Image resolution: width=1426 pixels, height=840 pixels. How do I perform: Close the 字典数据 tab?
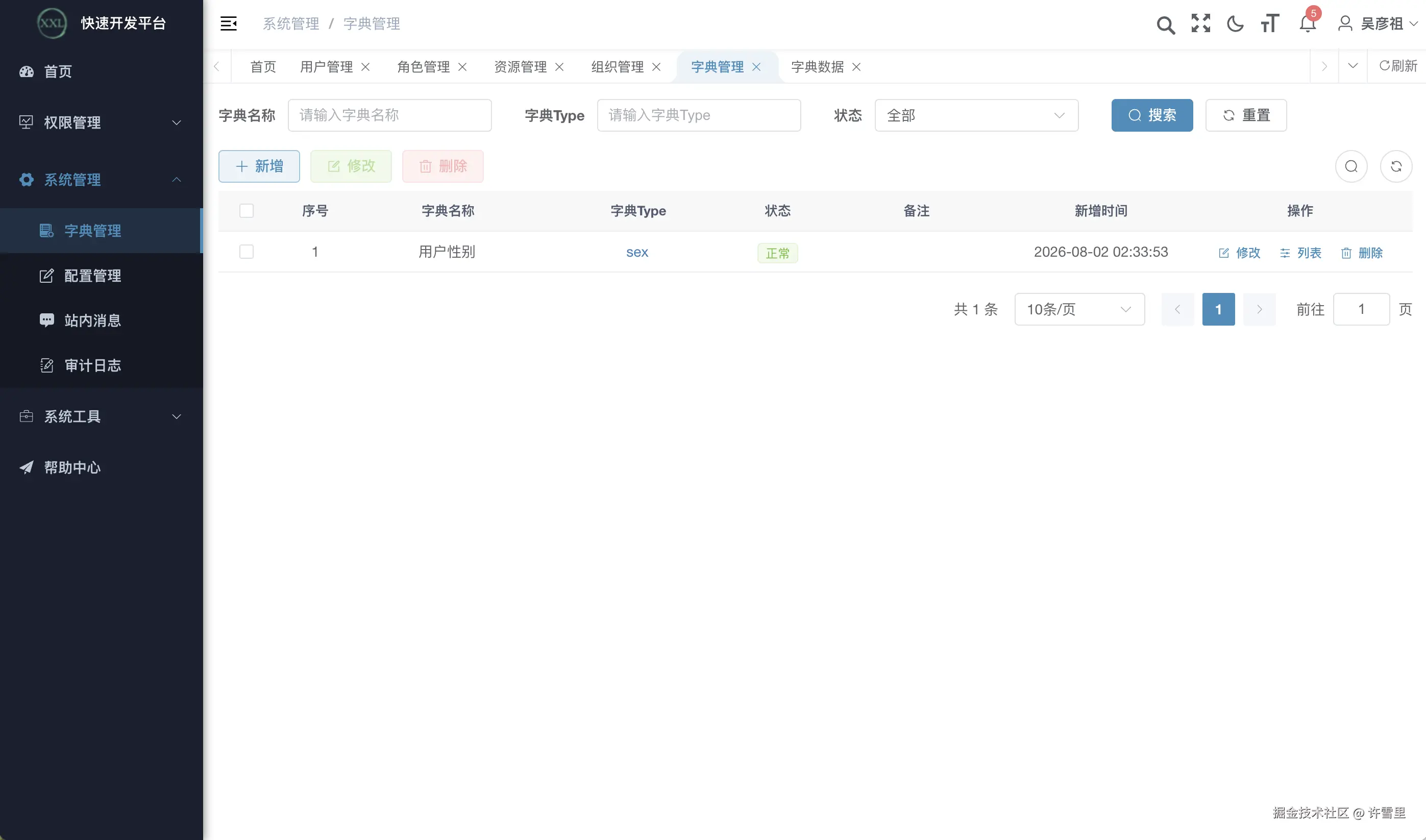click(x=856, y=67)
